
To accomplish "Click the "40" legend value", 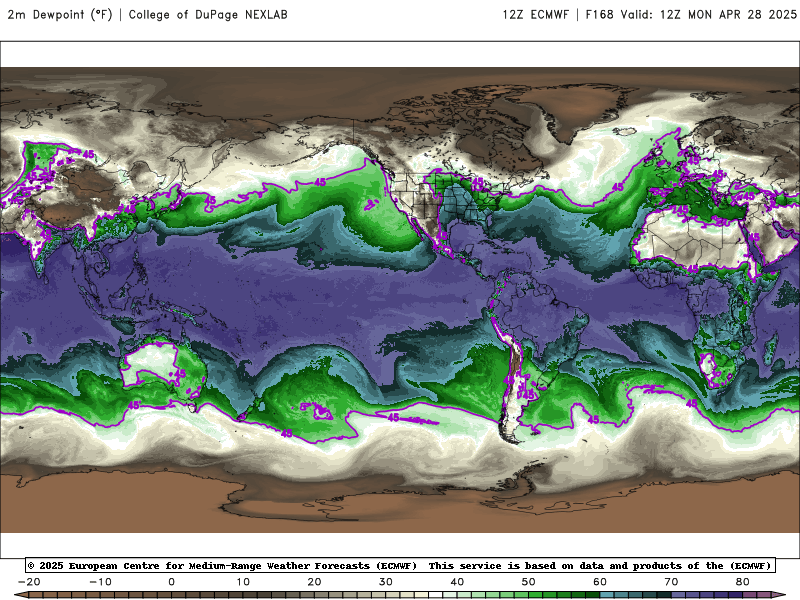I will (457, 582).
